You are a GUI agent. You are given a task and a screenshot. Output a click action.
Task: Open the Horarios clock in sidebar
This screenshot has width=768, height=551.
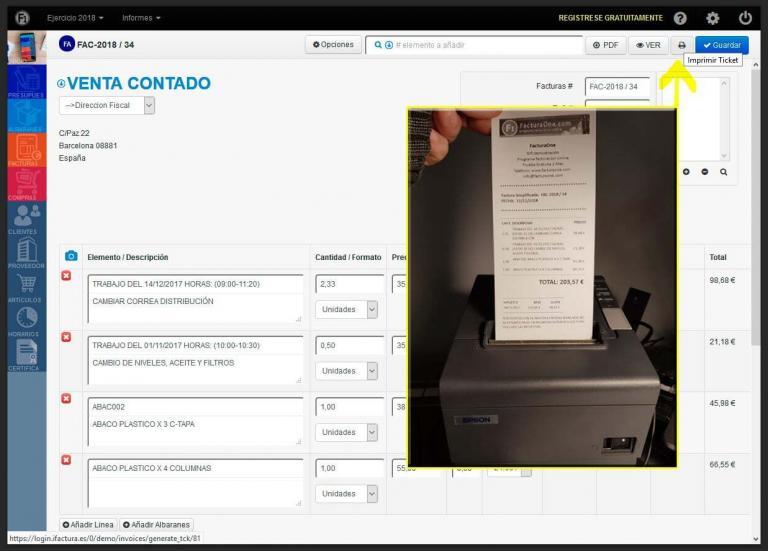click(27, 321)
